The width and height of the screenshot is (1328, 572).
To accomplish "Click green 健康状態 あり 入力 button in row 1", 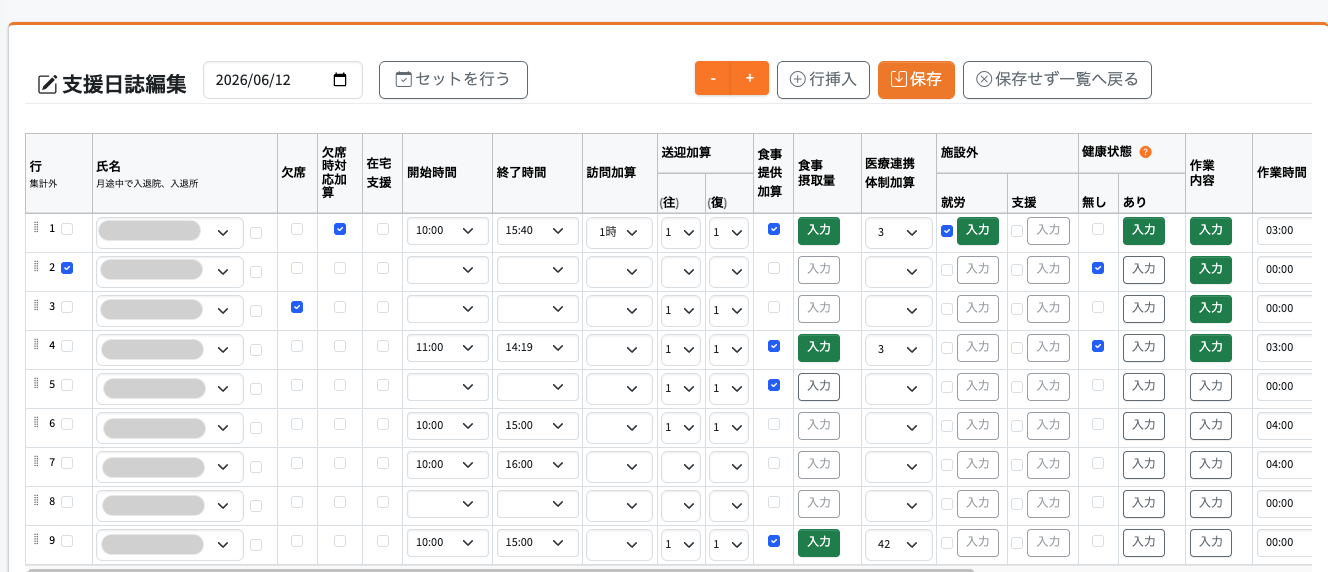I will pyautogui.click(x=1144, y=230).
